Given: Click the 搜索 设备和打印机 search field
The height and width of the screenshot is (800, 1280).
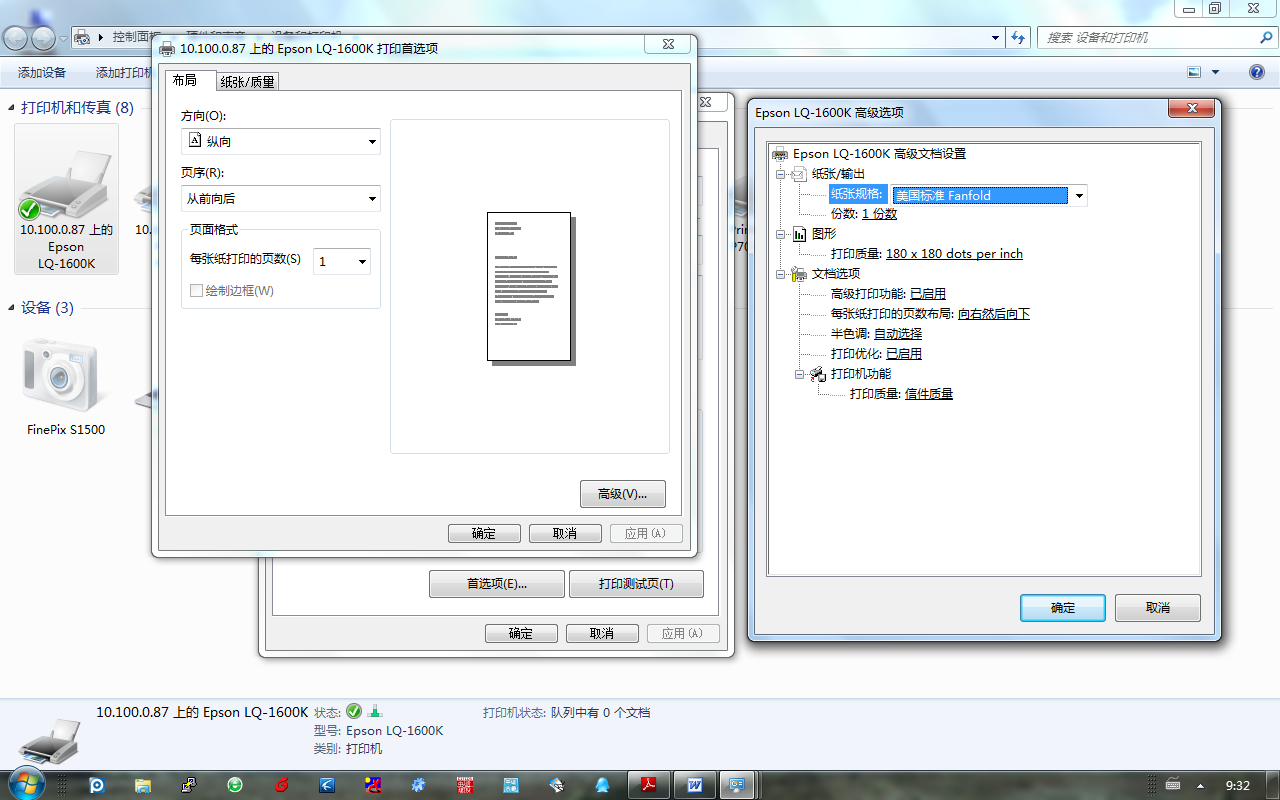Looking at the screenshot, I should coord(1147,37).
